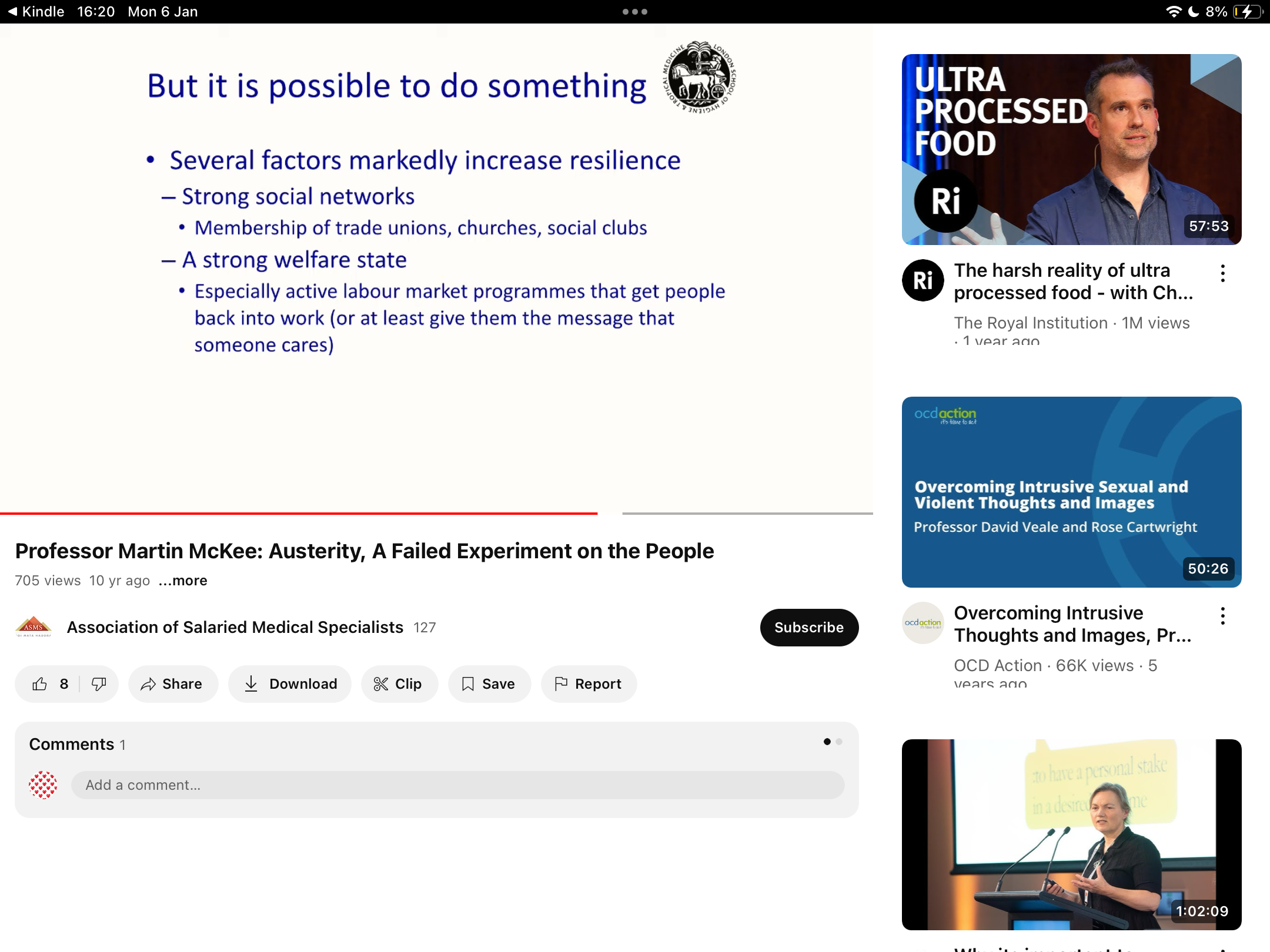Click the Share arrow button
The image size is (1270, 952).
[x=173, y=684]
